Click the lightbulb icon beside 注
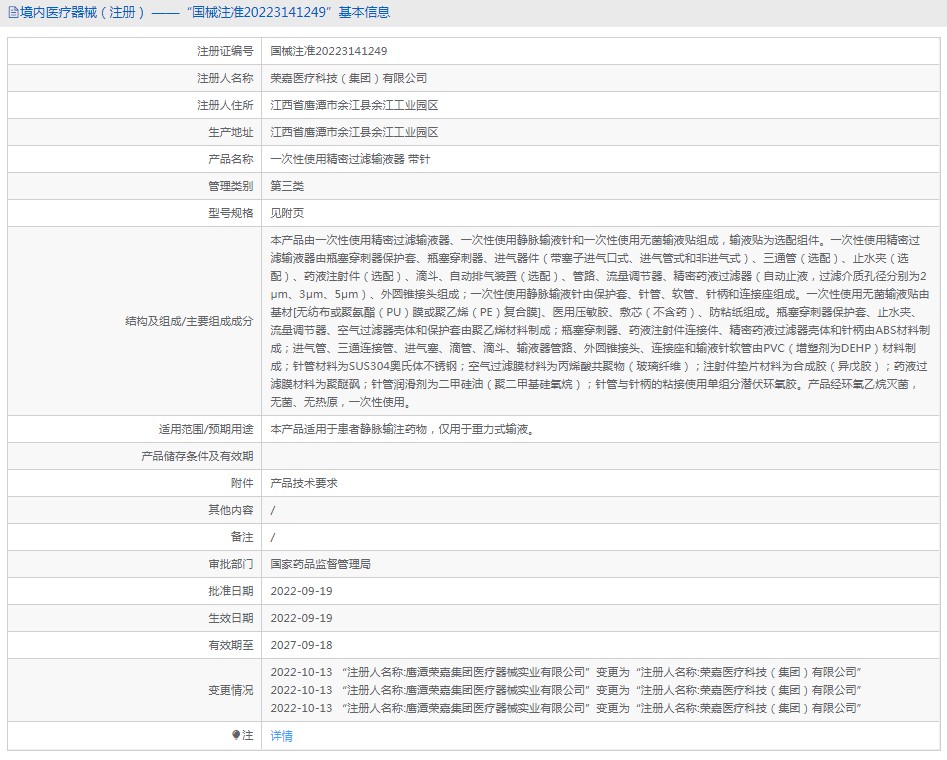The image size is (947, 760). pos(236,735)
